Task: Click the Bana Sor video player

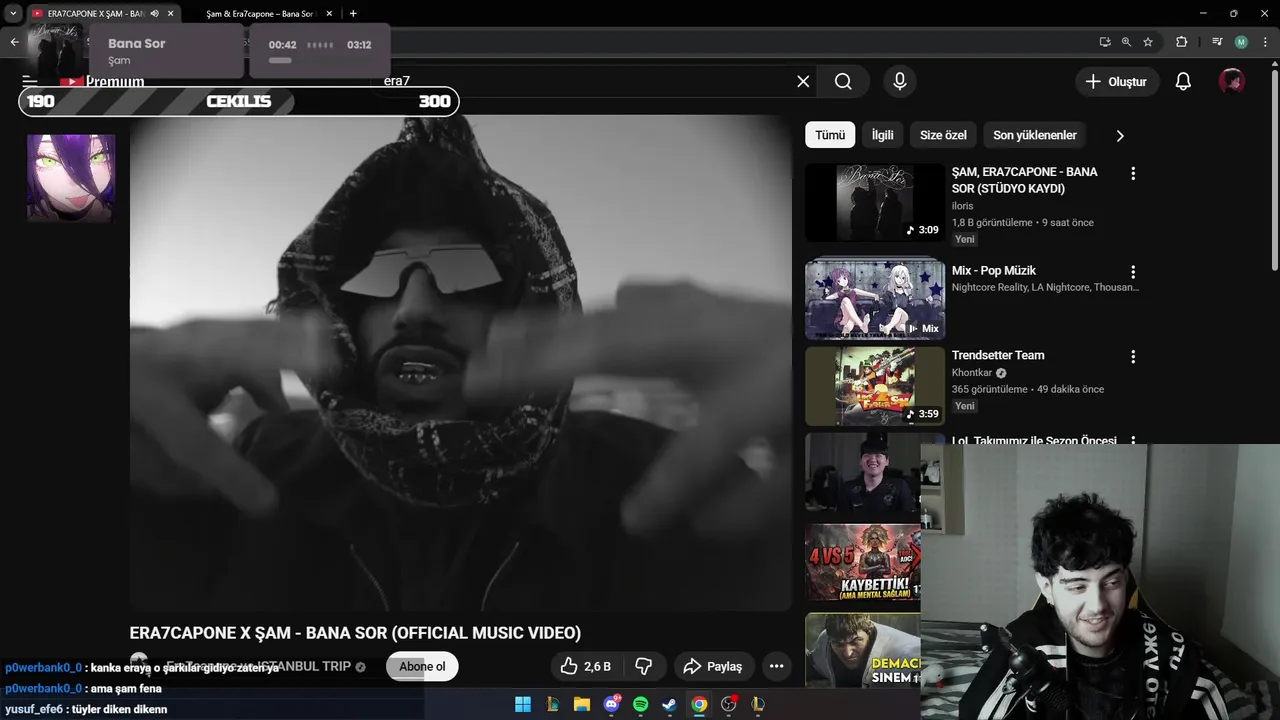Action: [x=460, y=362]
